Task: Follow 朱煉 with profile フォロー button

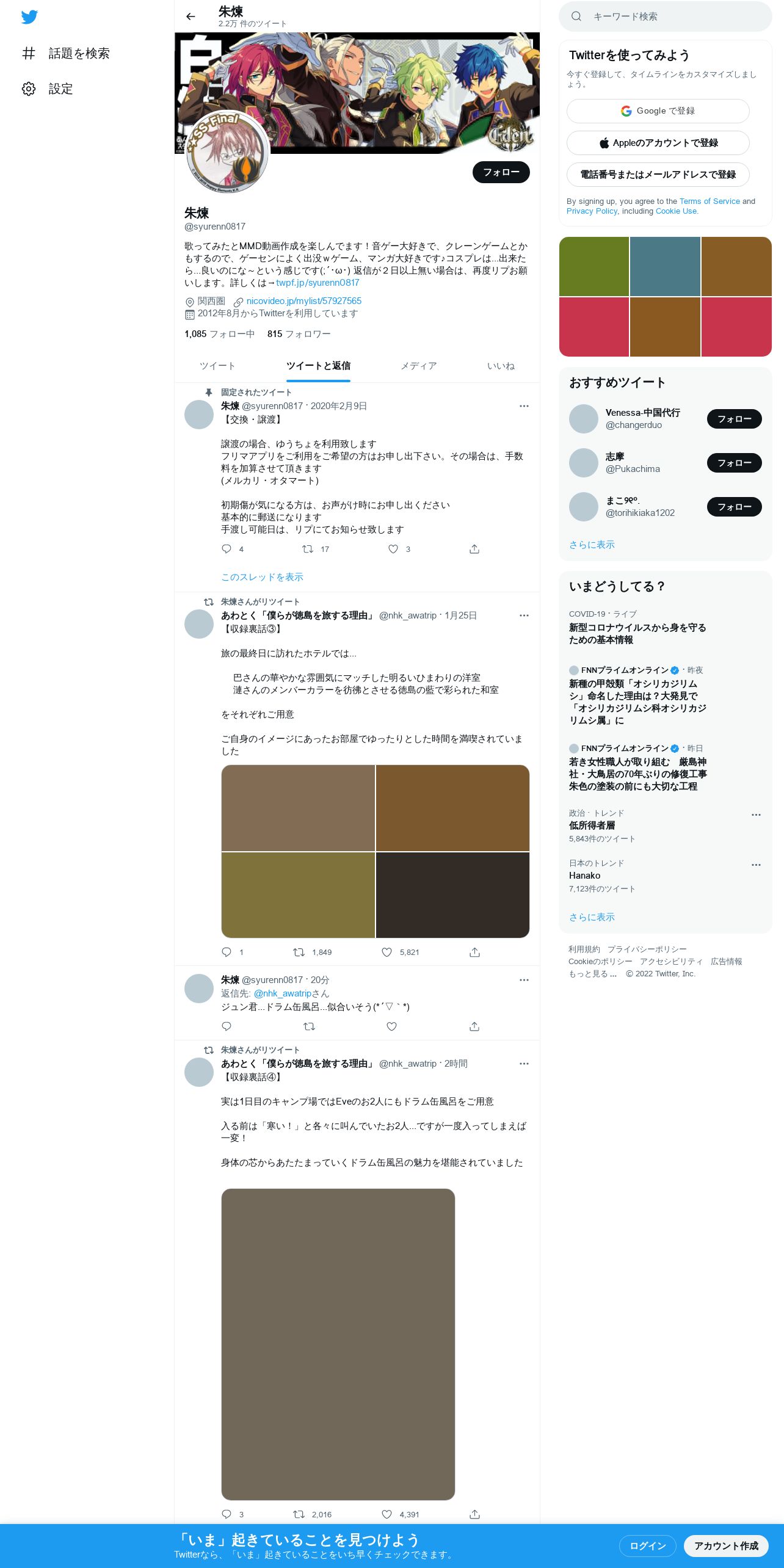Action: [x=501, y=172]
